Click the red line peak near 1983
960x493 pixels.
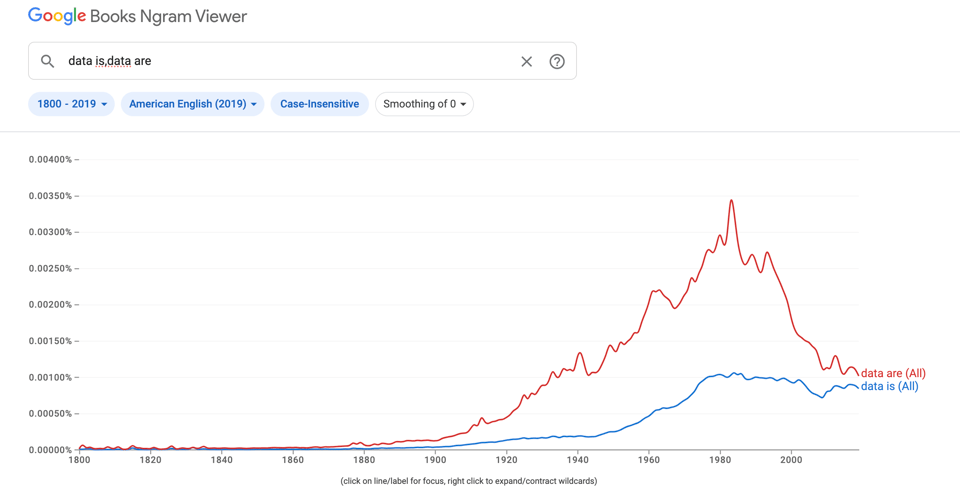tap(732, 201)
